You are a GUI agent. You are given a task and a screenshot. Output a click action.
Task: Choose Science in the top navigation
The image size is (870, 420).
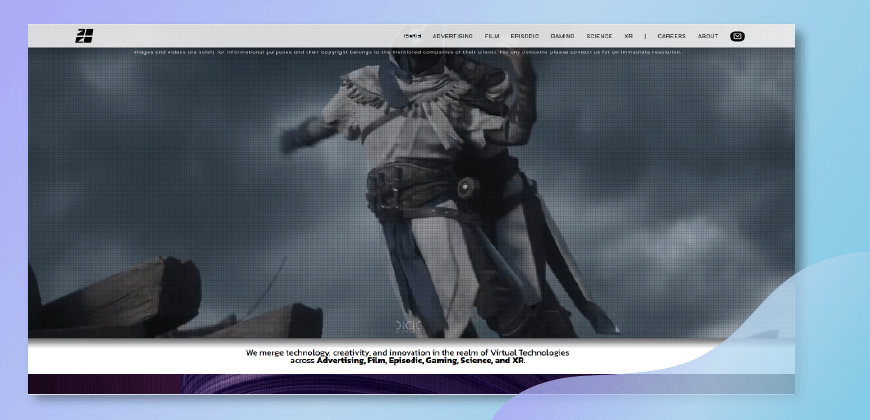click(x=599, y=36)
